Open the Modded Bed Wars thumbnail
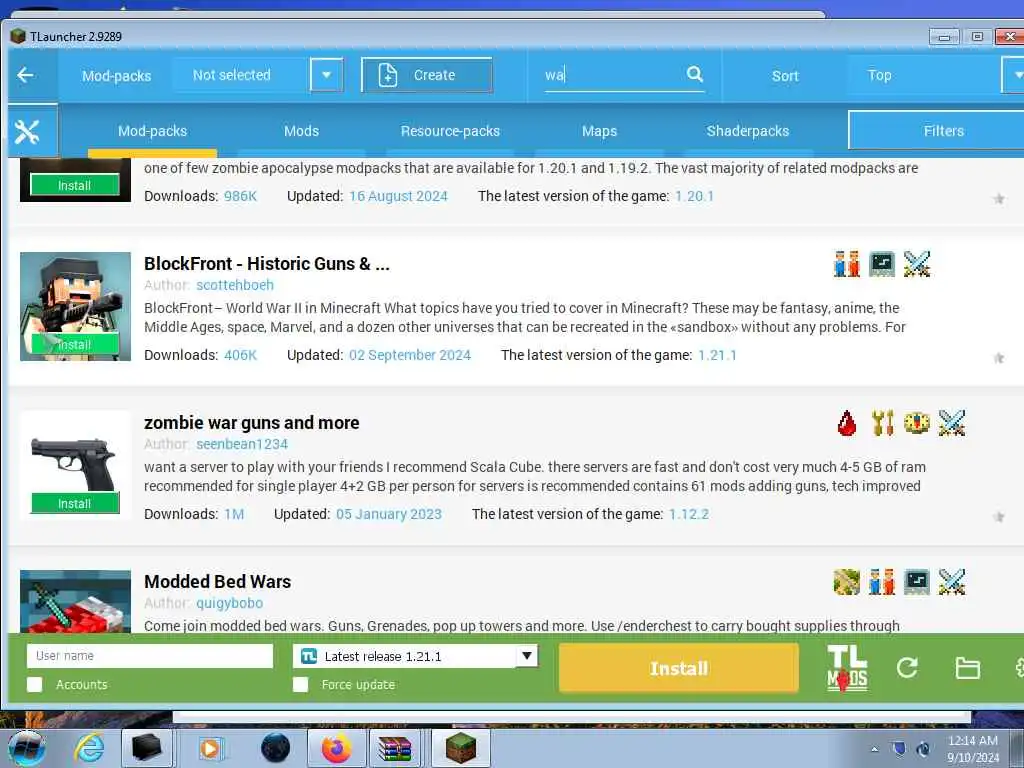1024x768 pixels. point(75,601)
